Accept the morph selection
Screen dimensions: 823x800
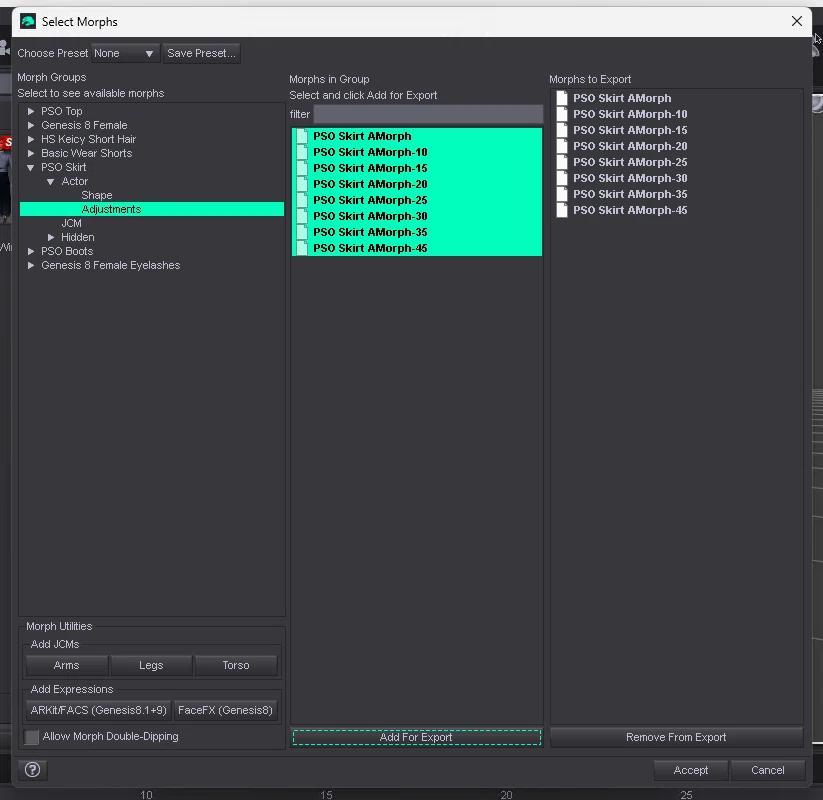(691, 770)
